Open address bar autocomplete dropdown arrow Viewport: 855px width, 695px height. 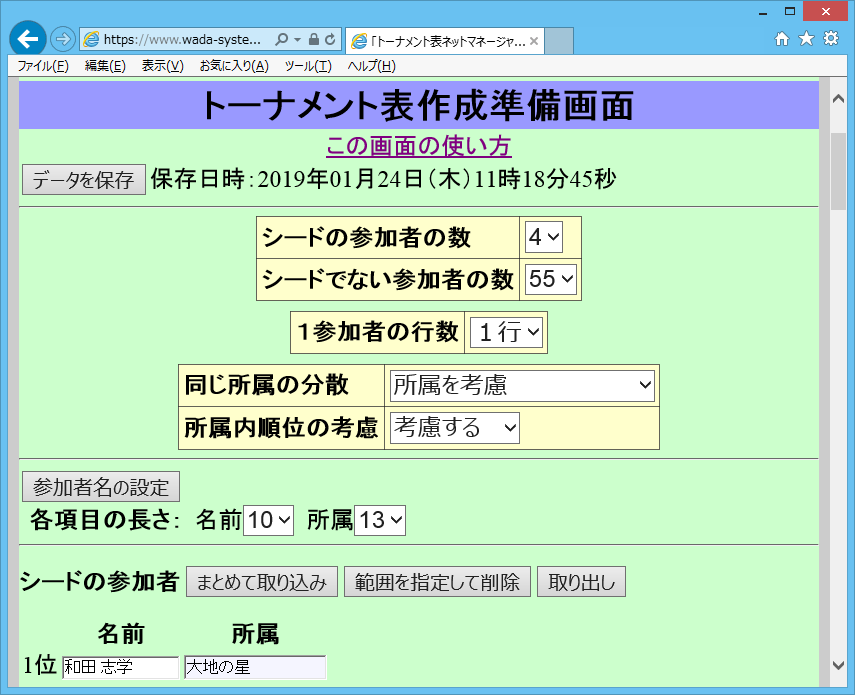click(x=297, y=39)
